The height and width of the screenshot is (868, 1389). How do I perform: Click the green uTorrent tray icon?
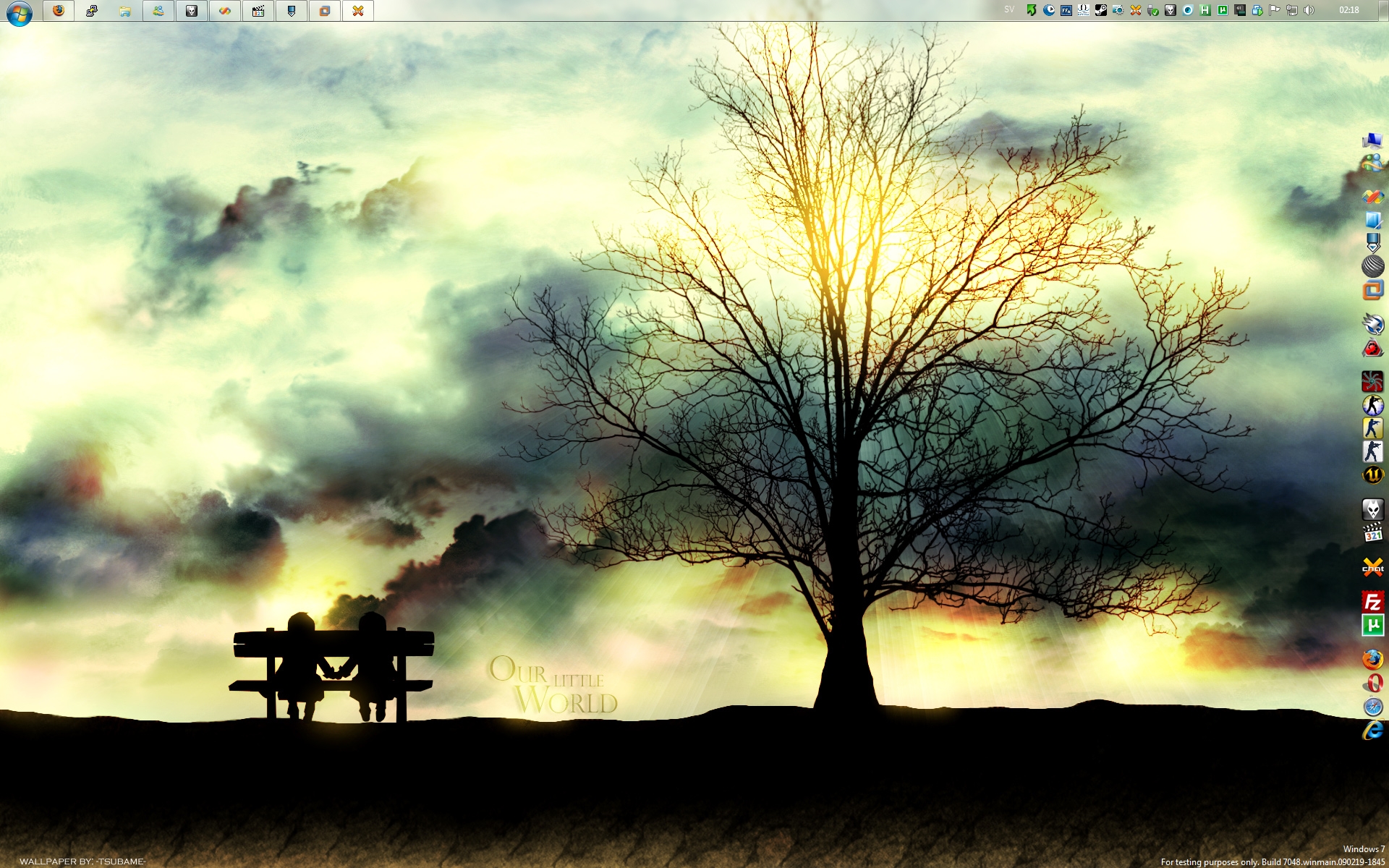[x=1223, y=10]
